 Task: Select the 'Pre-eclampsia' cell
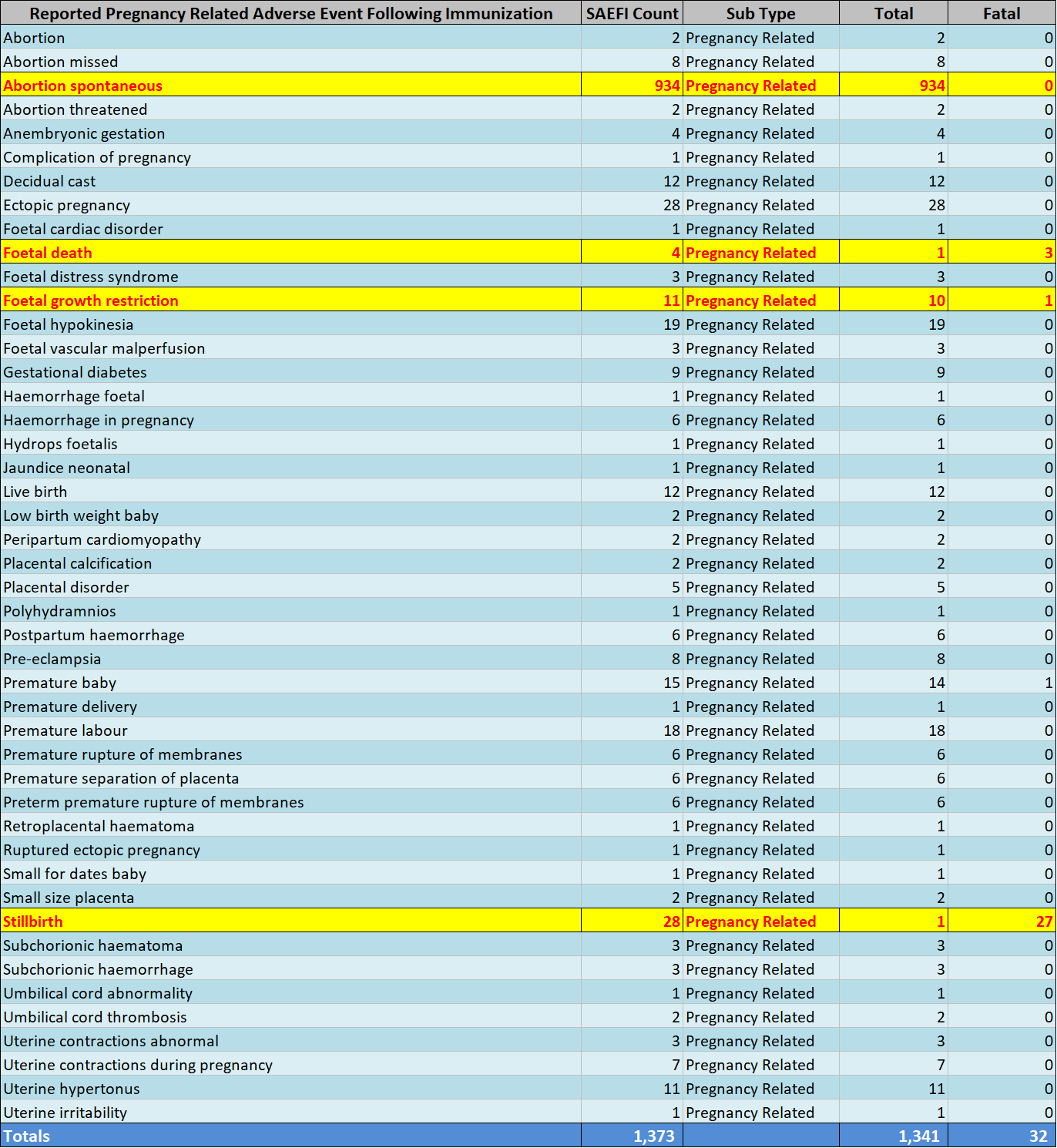click(x=290, y=659)
